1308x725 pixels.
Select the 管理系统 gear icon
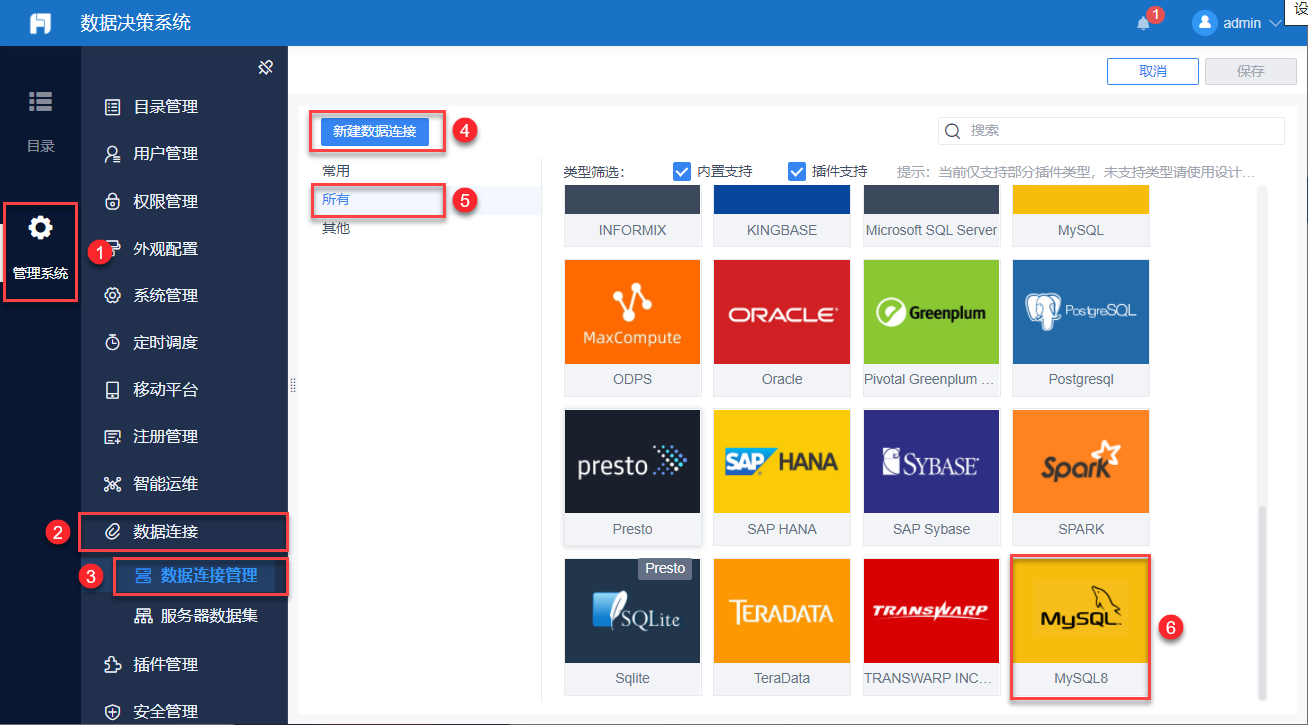[x=40, y=228]
